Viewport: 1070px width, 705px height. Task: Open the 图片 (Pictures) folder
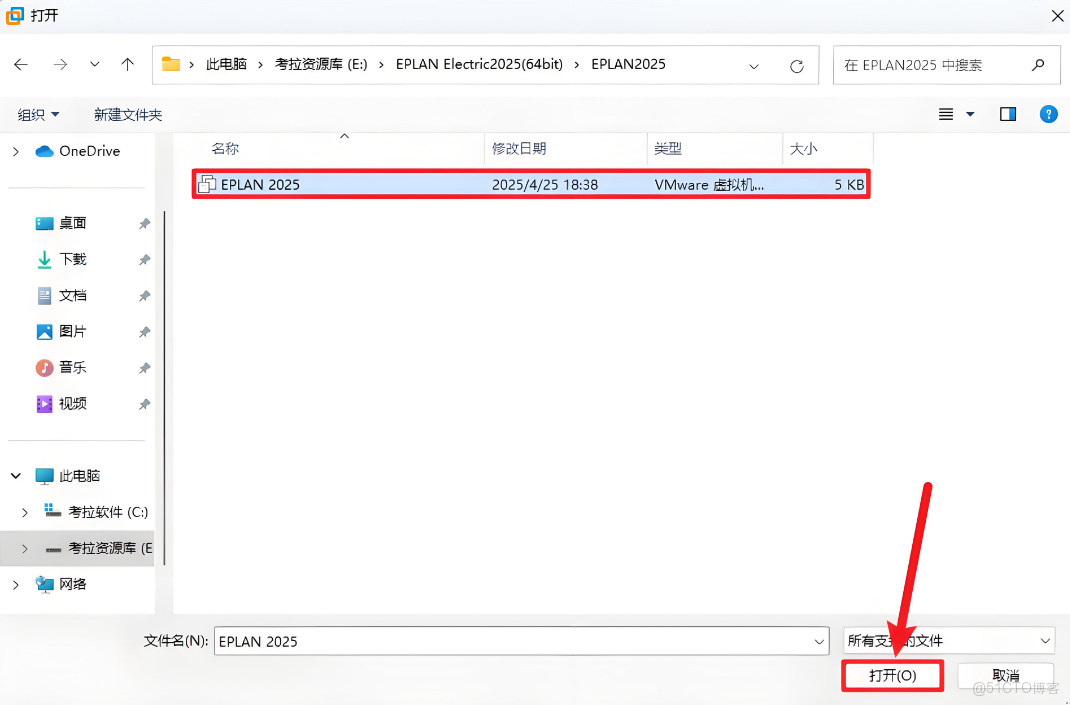tap(73, 331)
